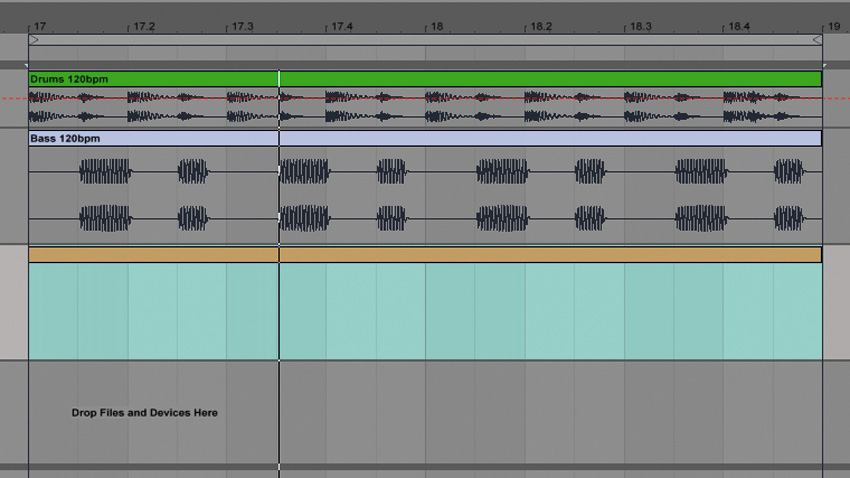Click 18.3 on the beat ruler
This screenshot has height=478, width=850.
coord(641,26)
